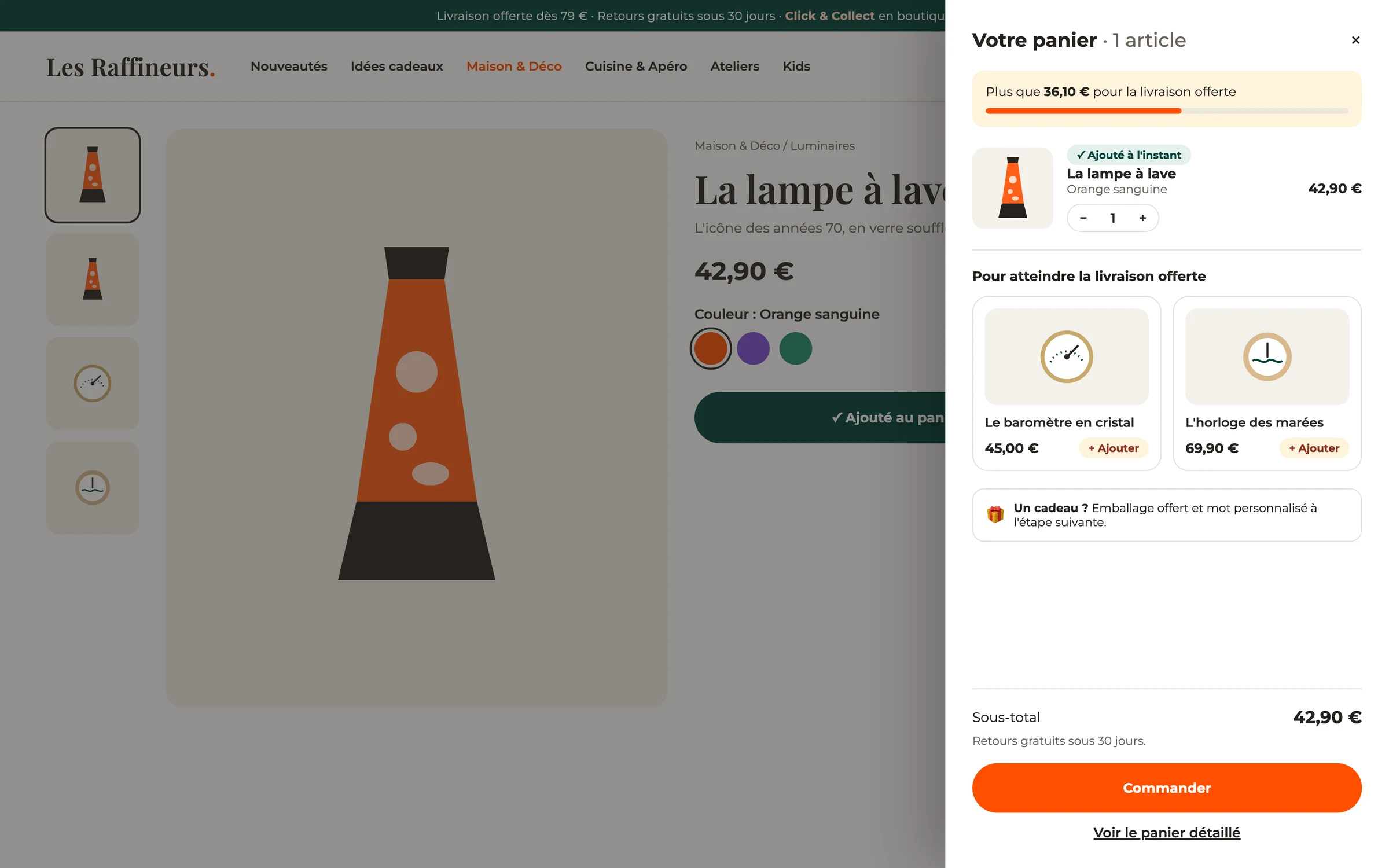Image resolution: width=1389 pixels, height=868 pixels.
Task: Click the Sous-total amount 42,90 €
Action: coord(1327,718)
